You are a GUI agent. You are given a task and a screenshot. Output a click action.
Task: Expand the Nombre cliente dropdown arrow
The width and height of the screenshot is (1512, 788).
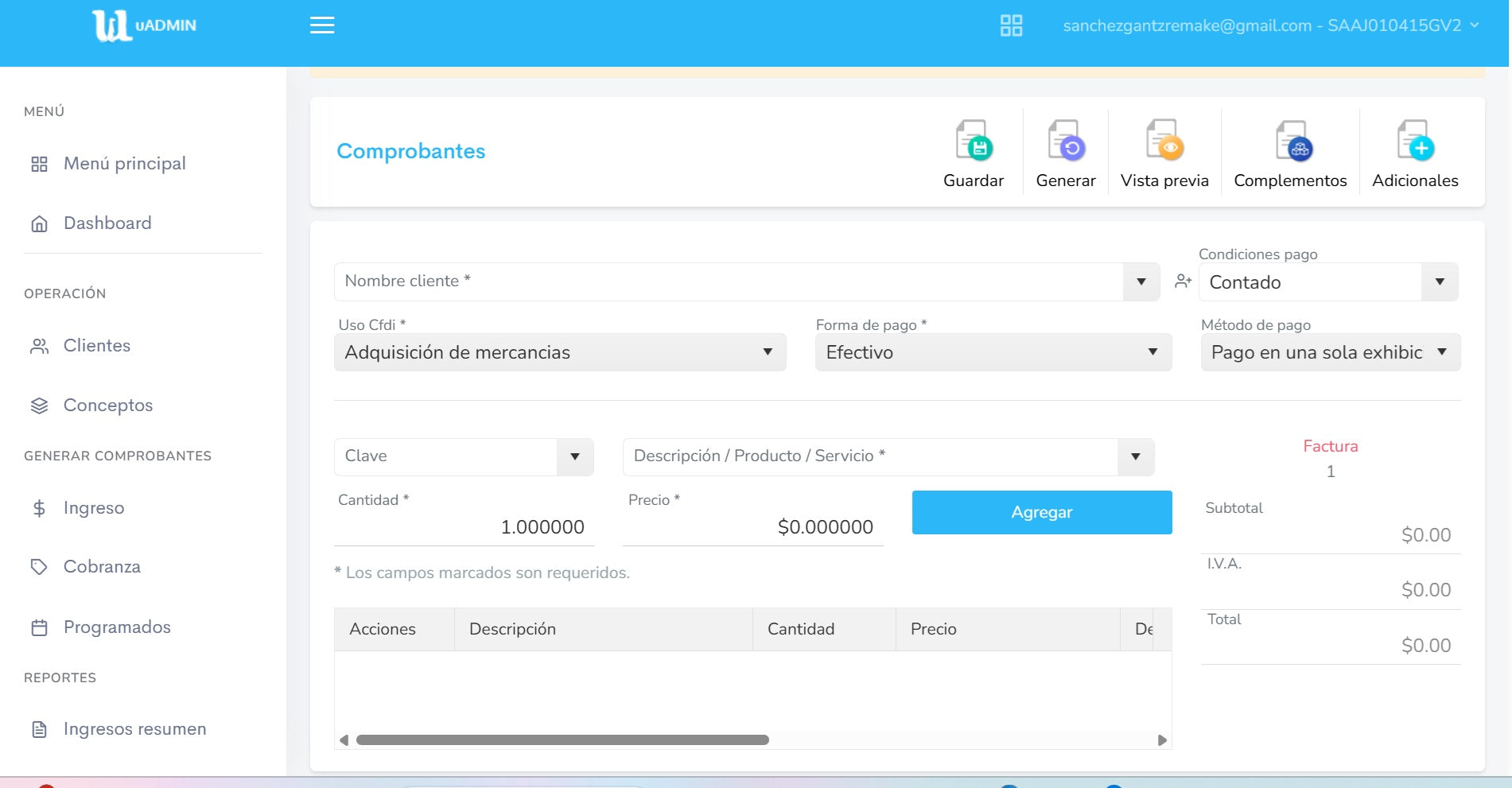click(1141, 281)
